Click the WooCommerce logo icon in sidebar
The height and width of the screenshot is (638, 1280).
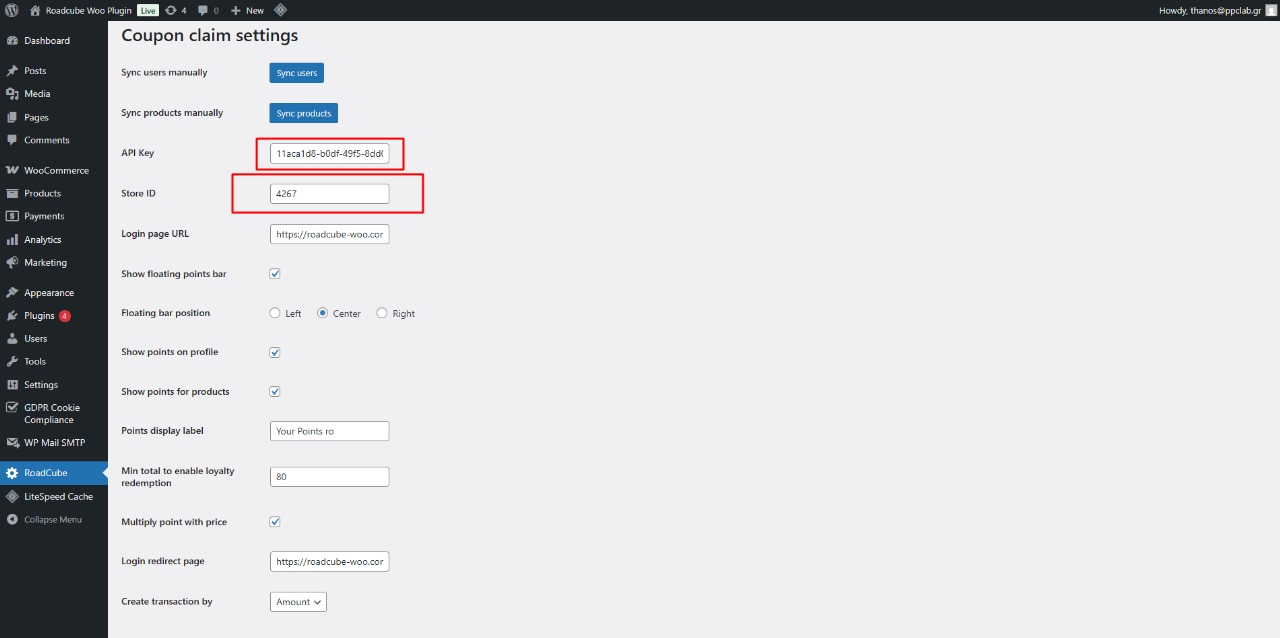click(x=12, y=170)
